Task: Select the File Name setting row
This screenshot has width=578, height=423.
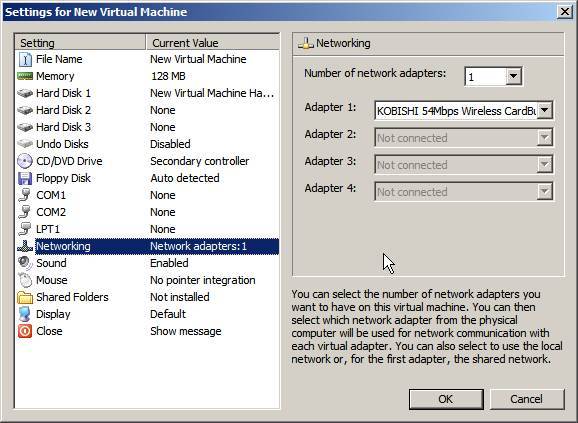Action: tap(147, 59)
